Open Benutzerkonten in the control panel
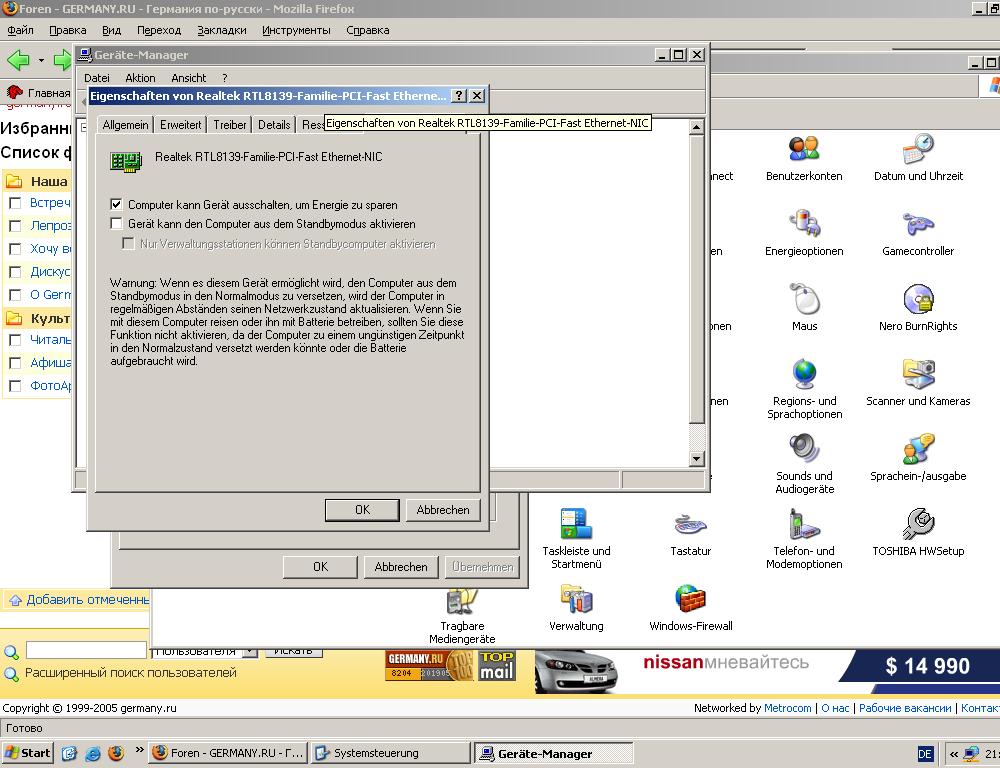 click(804, 158)
